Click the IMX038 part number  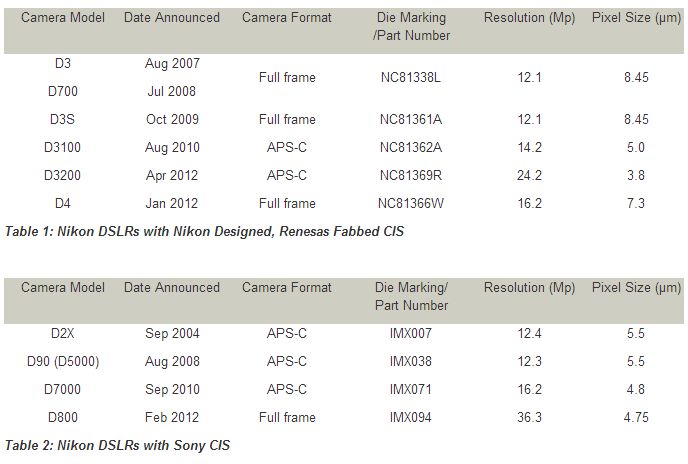tap(411, 361)
